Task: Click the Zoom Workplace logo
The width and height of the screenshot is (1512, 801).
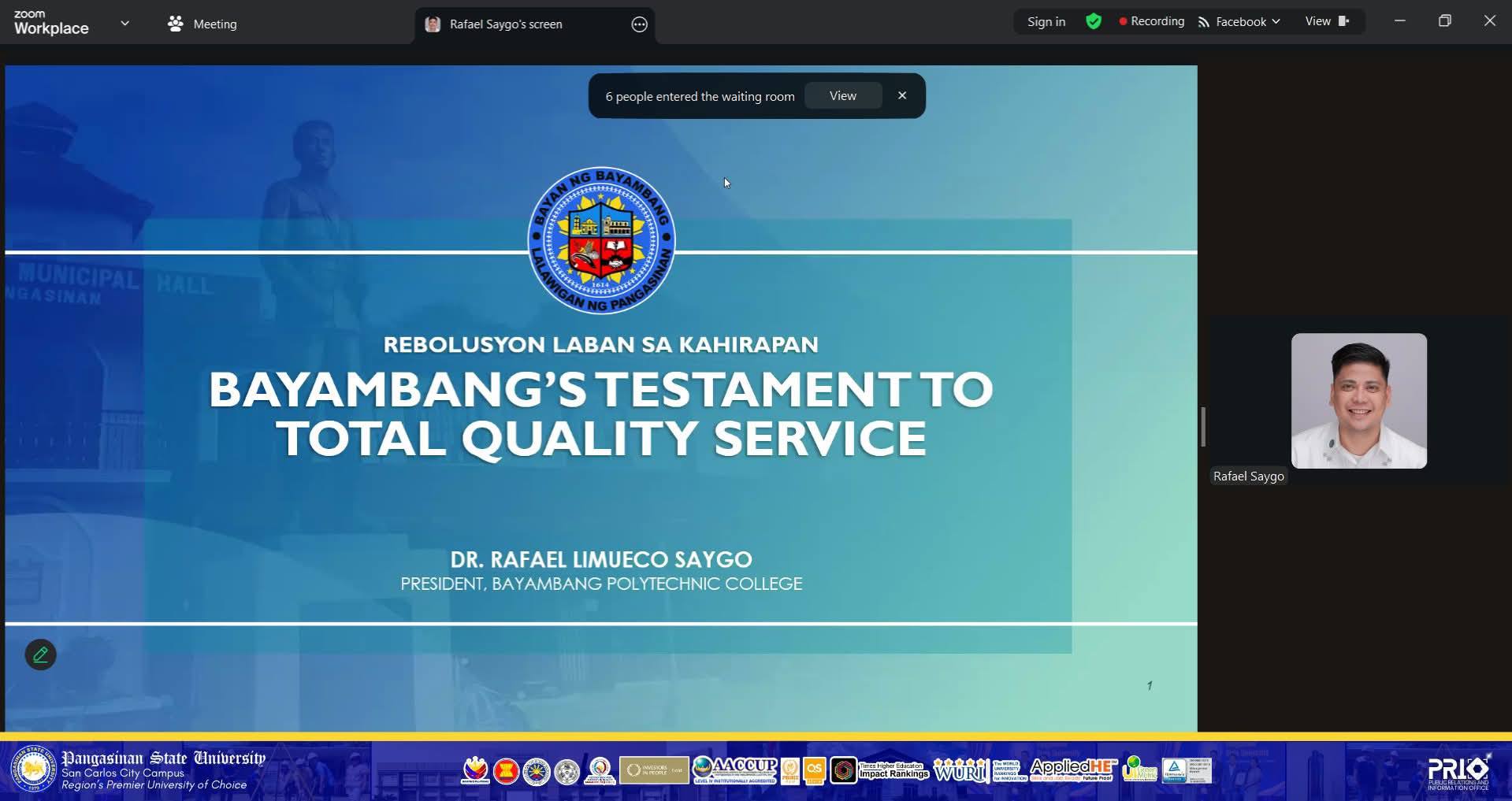Action: tap(51, 23)
